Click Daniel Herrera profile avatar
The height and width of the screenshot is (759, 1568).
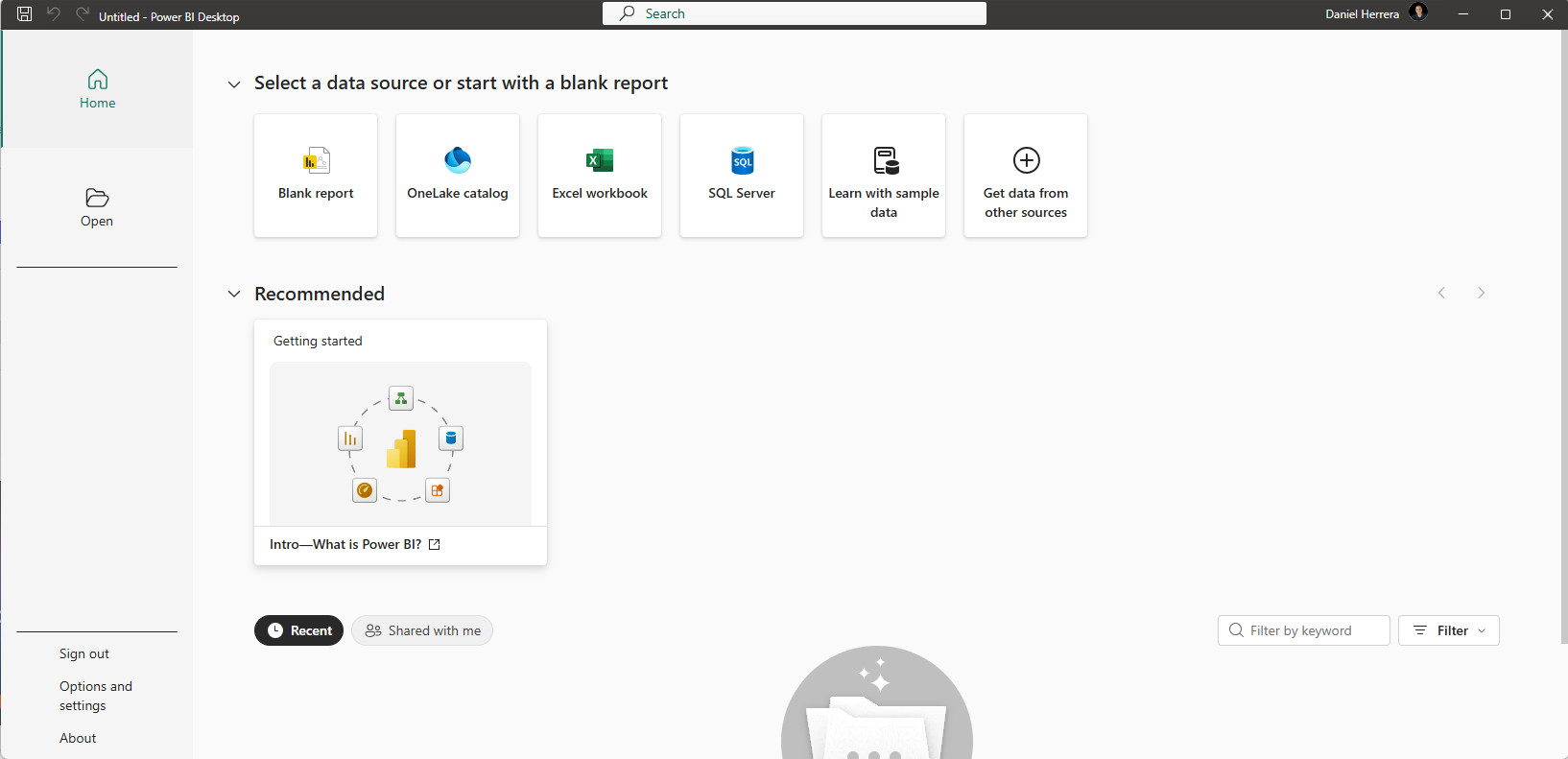click(x=1418, y=12)
